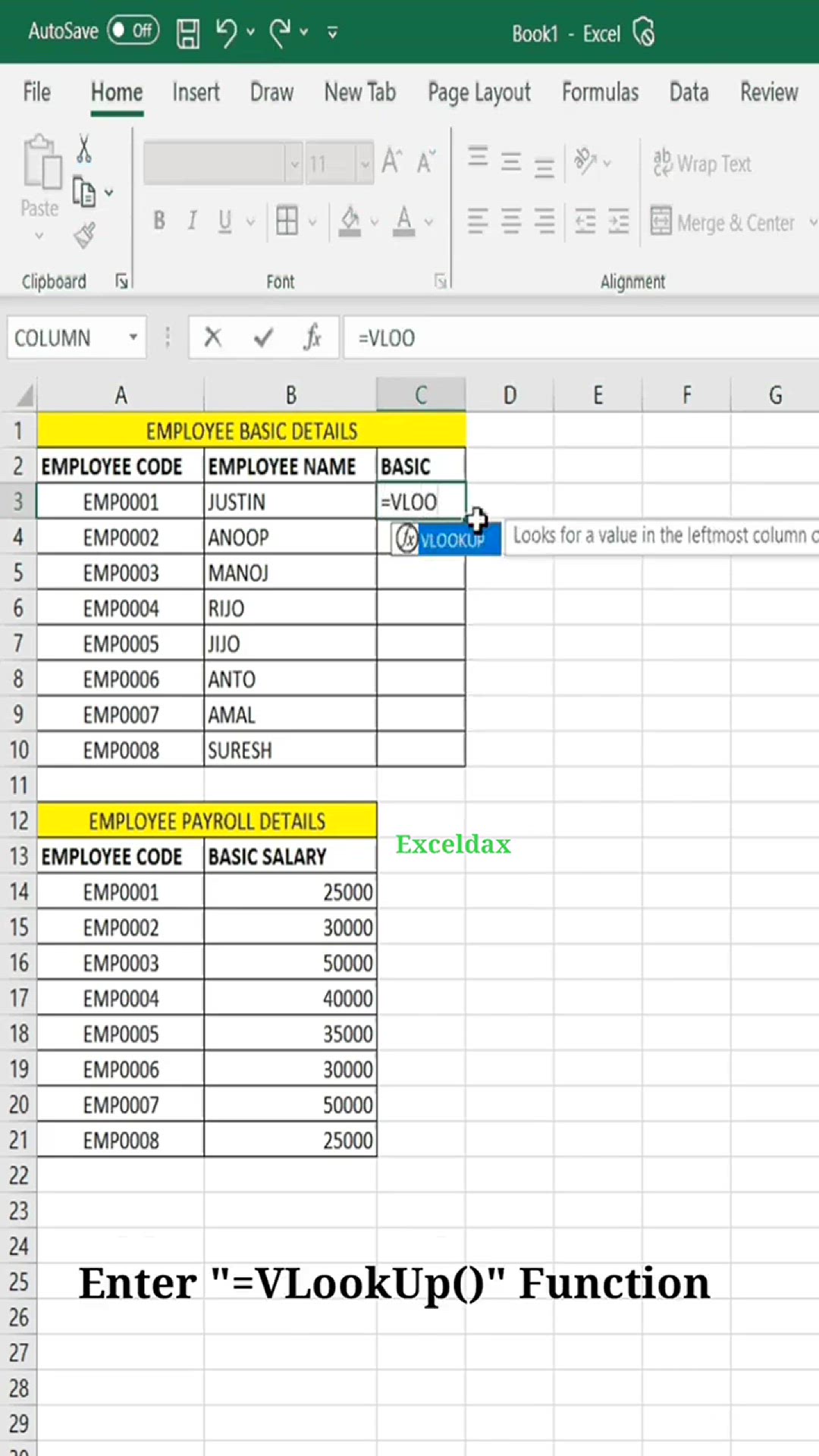Open underline style dropdown arrow
Viewport: 819px width, 1456px height.
(250, 222)
